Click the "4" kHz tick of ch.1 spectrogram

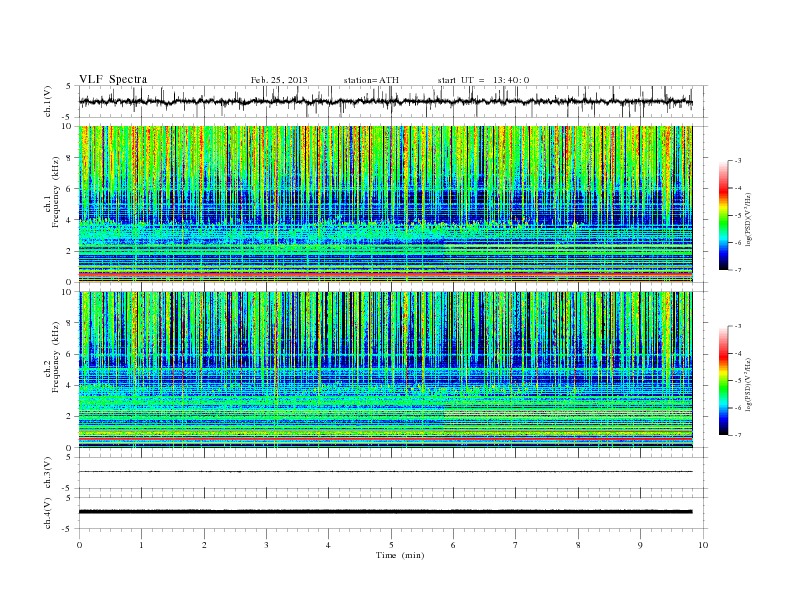pos(70,220)
